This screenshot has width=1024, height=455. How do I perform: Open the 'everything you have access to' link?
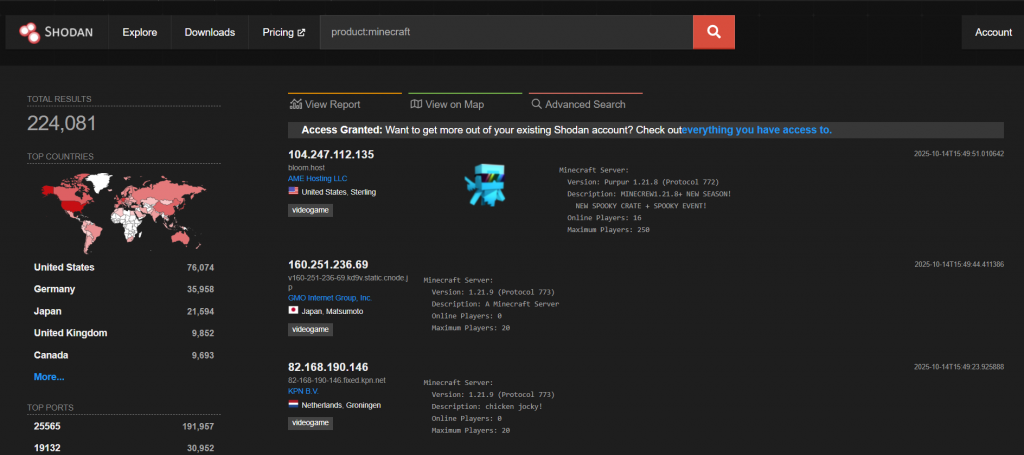click(757, 130)
